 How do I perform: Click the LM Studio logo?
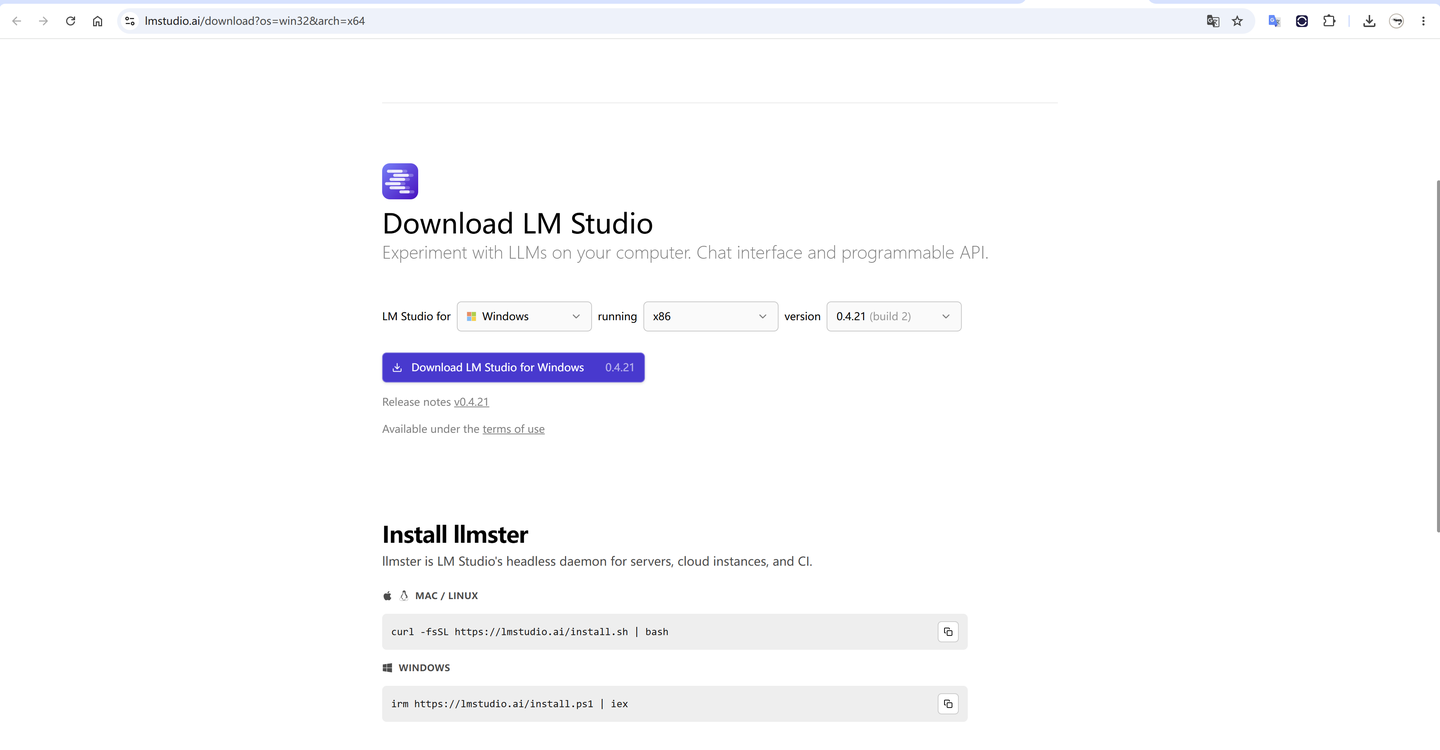(x=400, y=181)
